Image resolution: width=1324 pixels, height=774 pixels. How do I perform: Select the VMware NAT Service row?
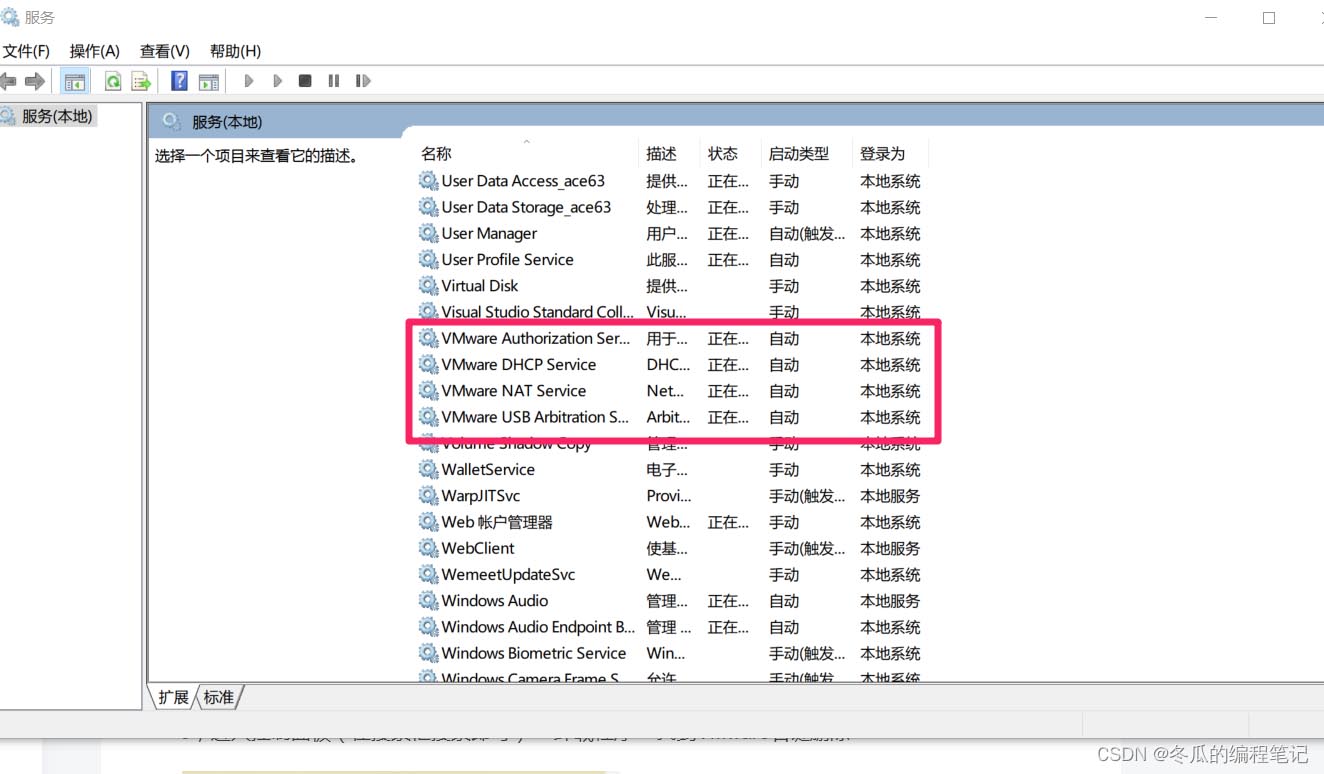click(513, 391)
